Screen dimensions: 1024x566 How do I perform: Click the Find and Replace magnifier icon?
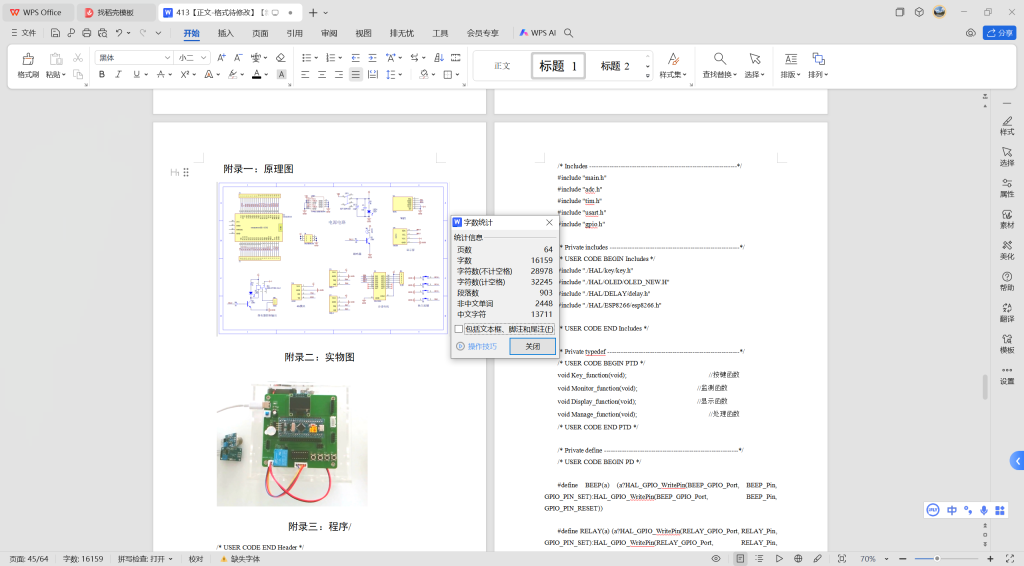720,59
